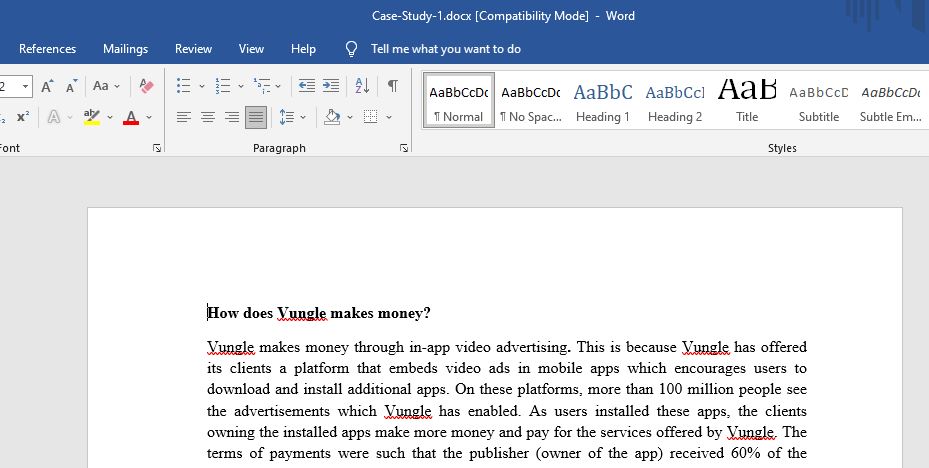Select the View ribbon tab

251,49
